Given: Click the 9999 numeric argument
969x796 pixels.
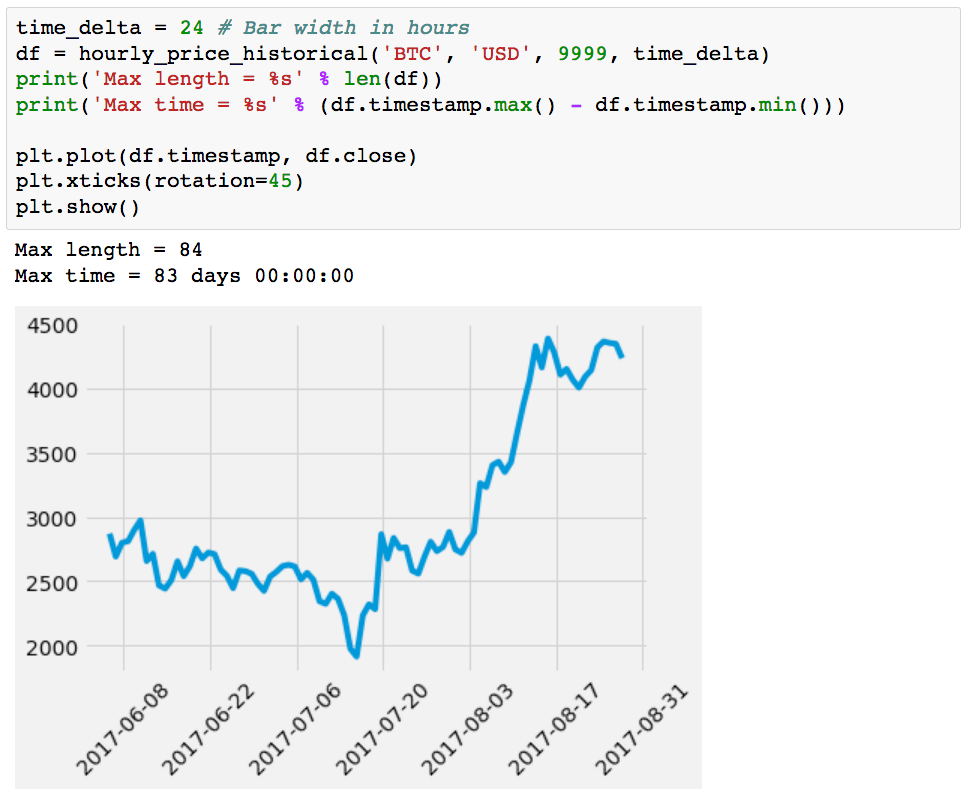Looking at the screenshot, I should coord(582,54).
